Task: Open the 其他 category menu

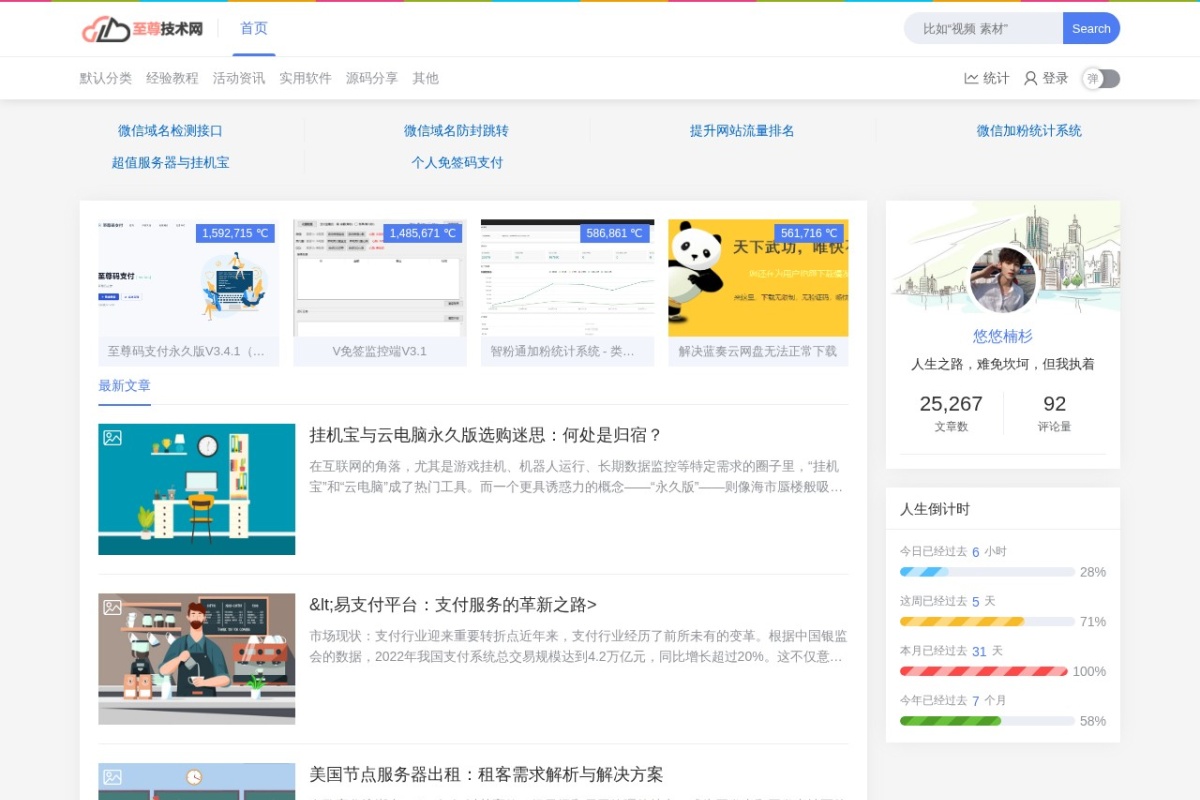Action: click(x=425, y=78)
